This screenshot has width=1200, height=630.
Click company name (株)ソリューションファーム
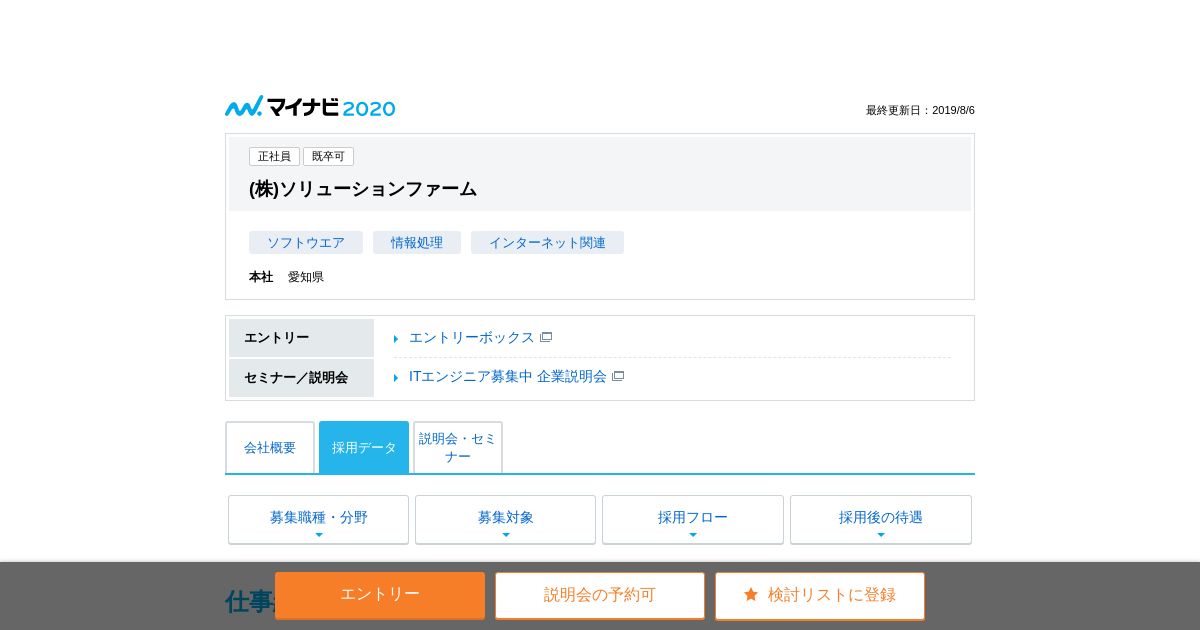pos(363,189)
